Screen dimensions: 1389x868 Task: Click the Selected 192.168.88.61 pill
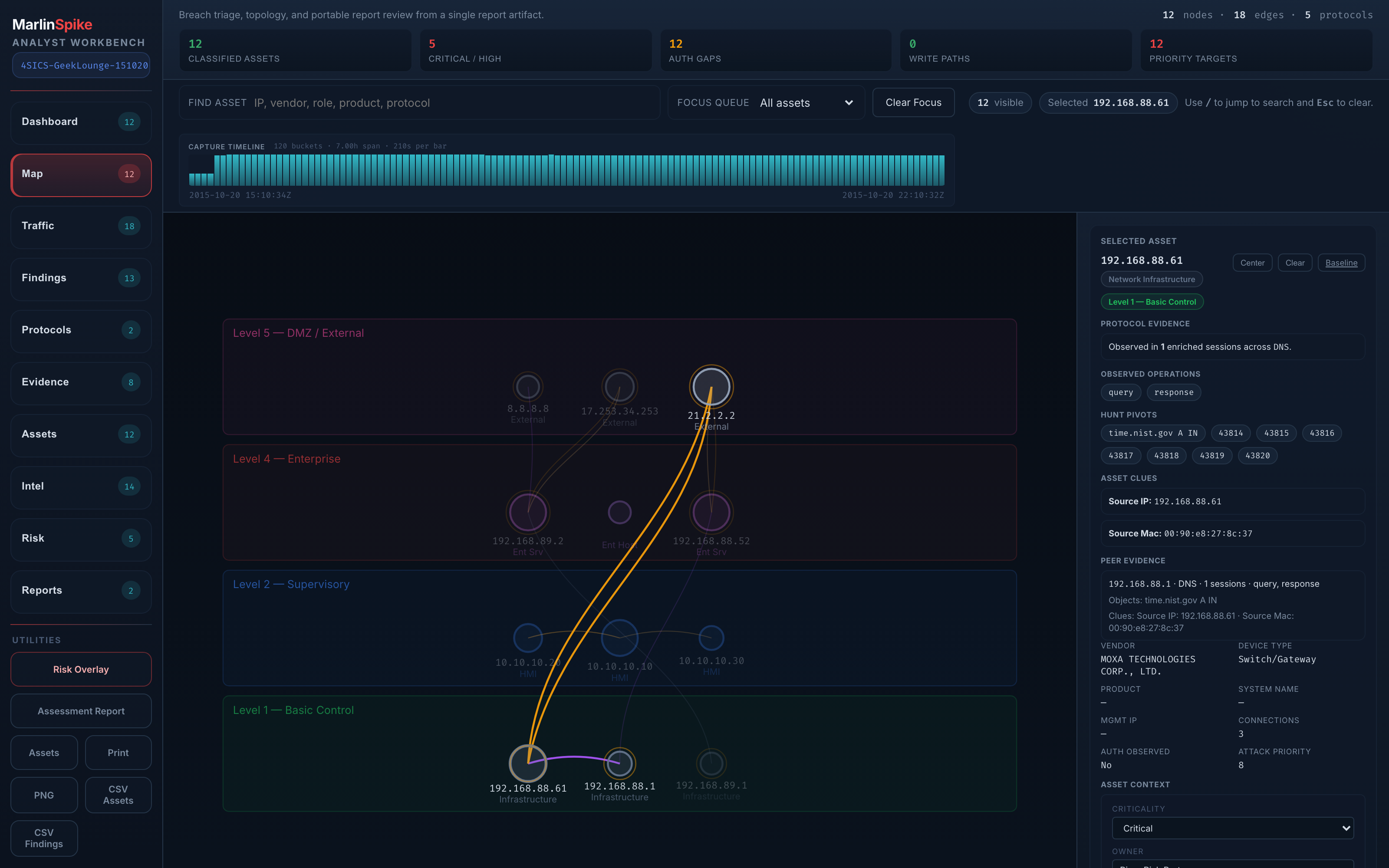coord(1108,103)
